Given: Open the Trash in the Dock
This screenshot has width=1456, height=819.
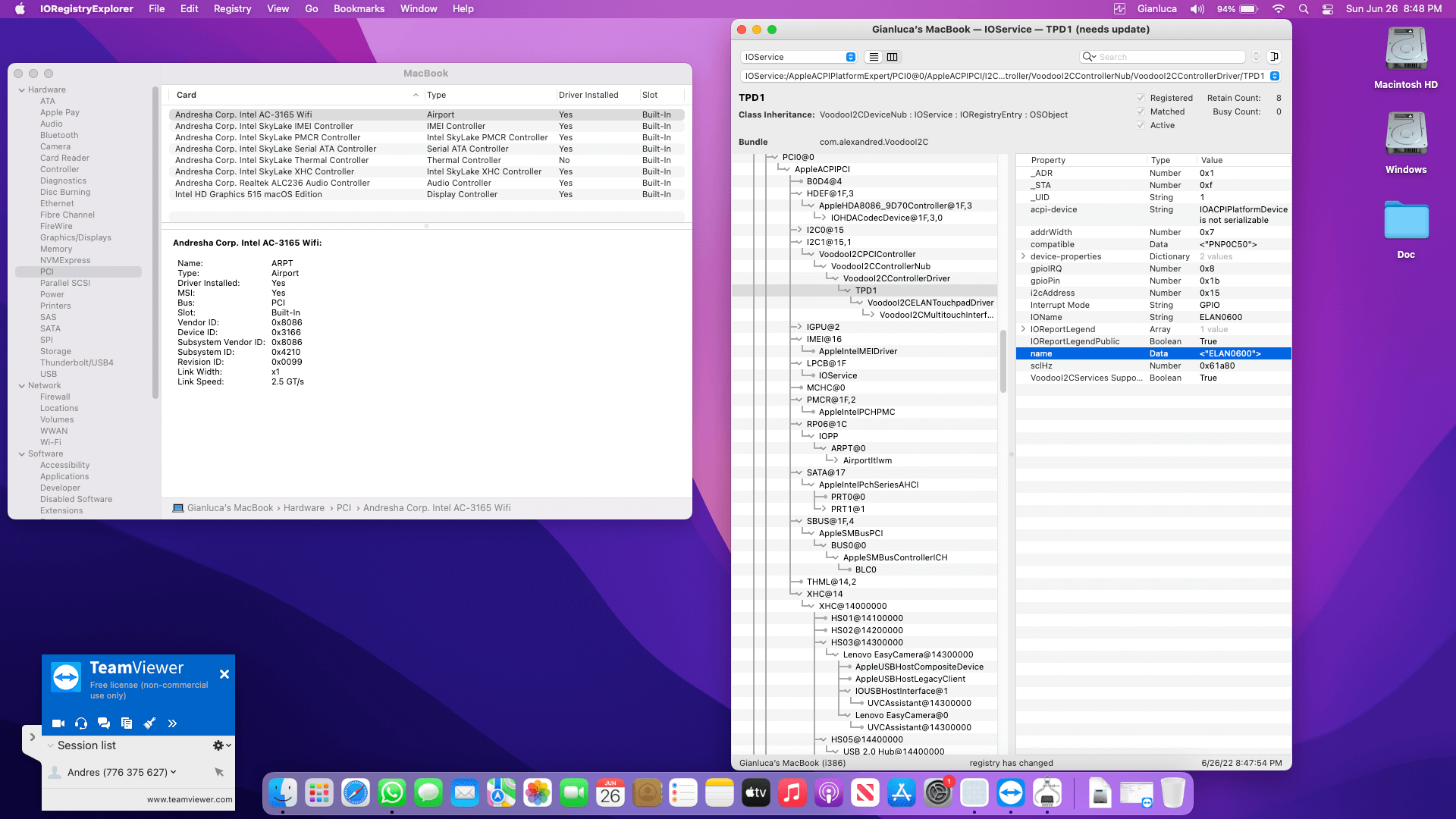Looking at the screenshot, I should 1172,793.
